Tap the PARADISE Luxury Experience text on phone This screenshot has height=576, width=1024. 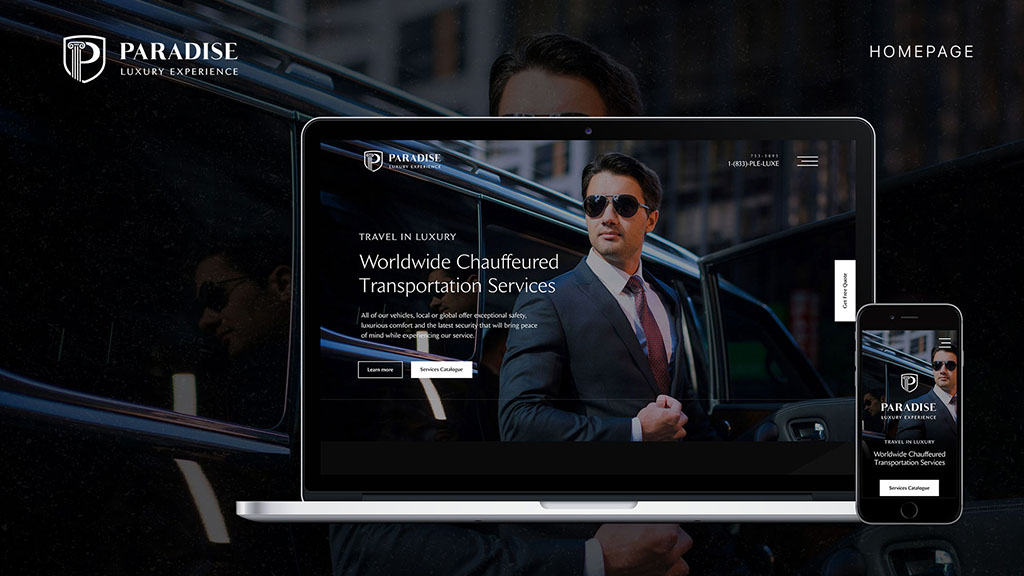click(x=909, y=410)
